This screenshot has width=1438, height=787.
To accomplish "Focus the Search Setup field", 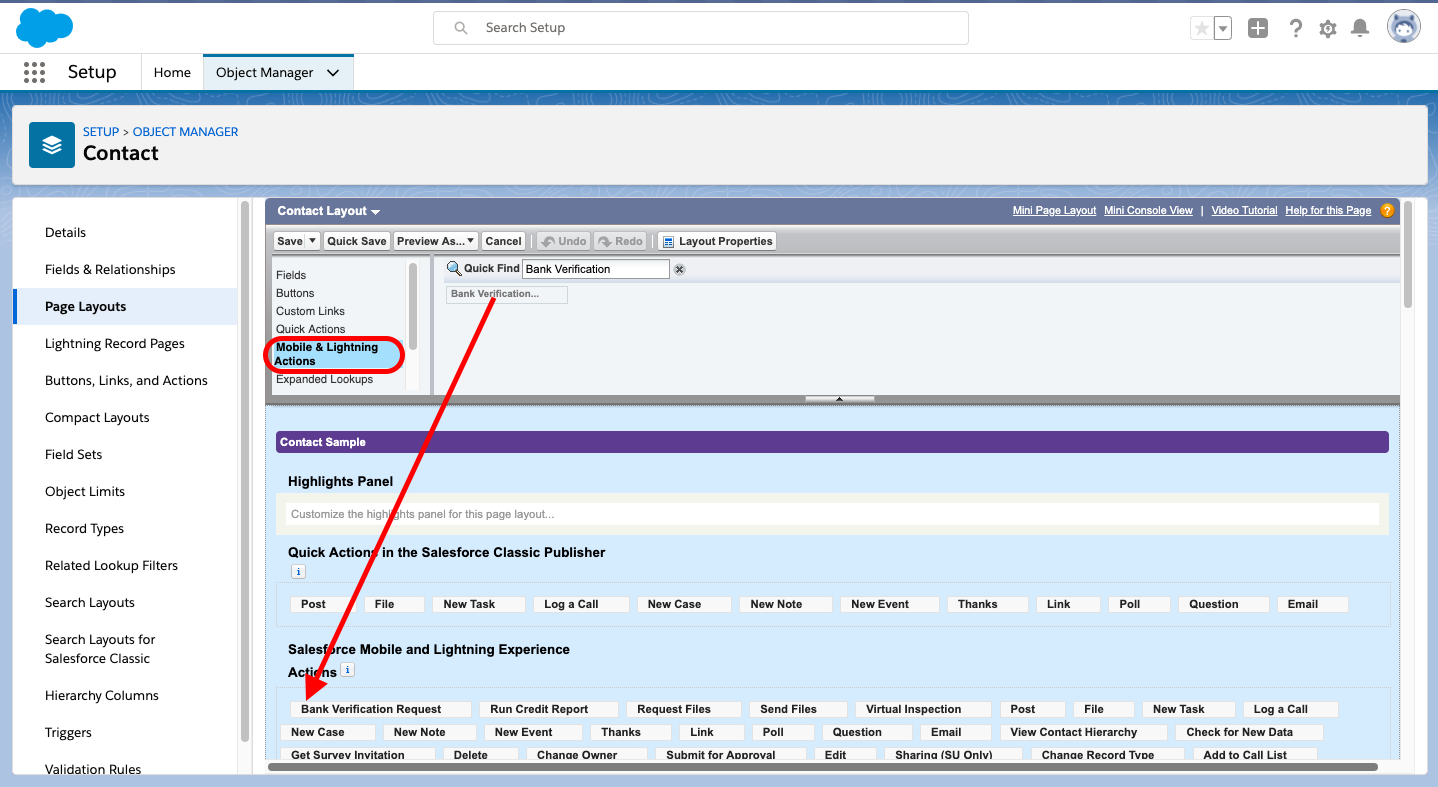I will tap(700, 28).
